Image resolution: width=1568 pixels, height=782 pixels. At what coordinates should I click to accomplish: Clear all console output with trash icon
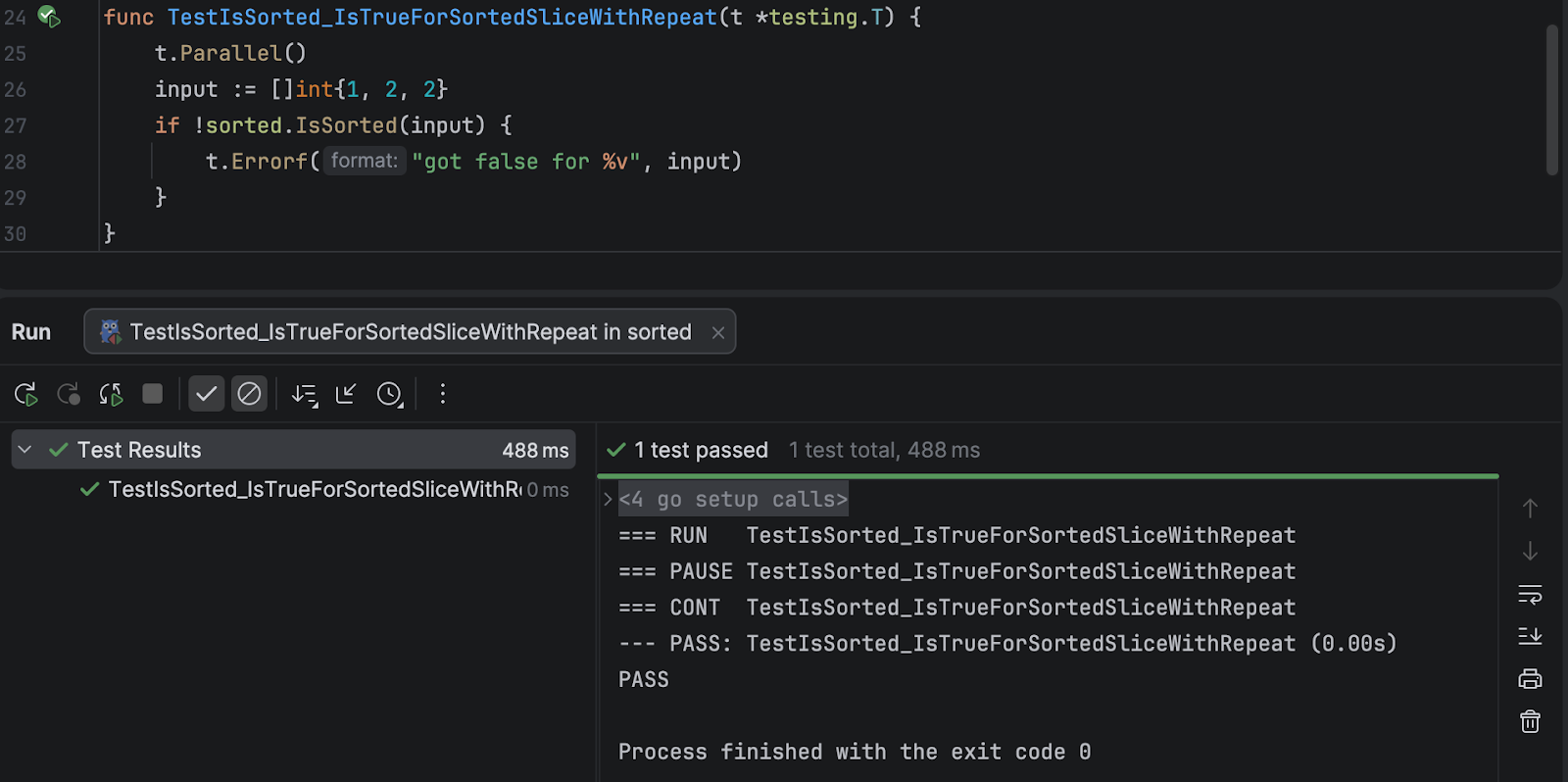click(x=1530, y=722)
